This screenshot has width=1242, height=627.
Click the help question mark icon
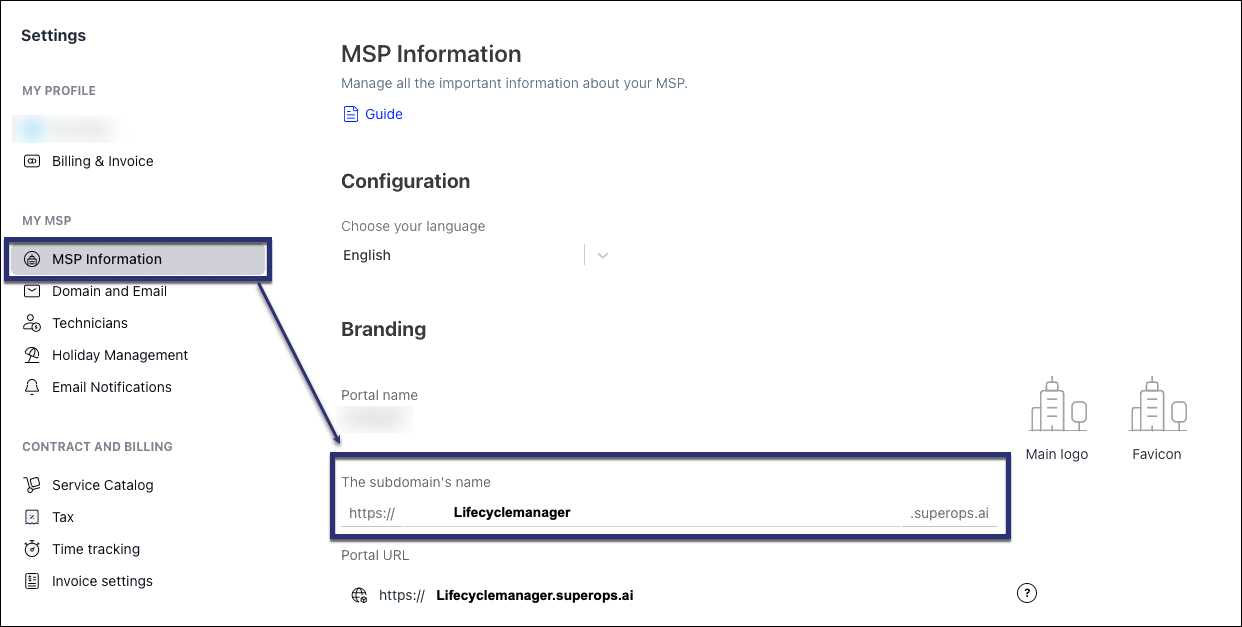tap(1026, 593)
